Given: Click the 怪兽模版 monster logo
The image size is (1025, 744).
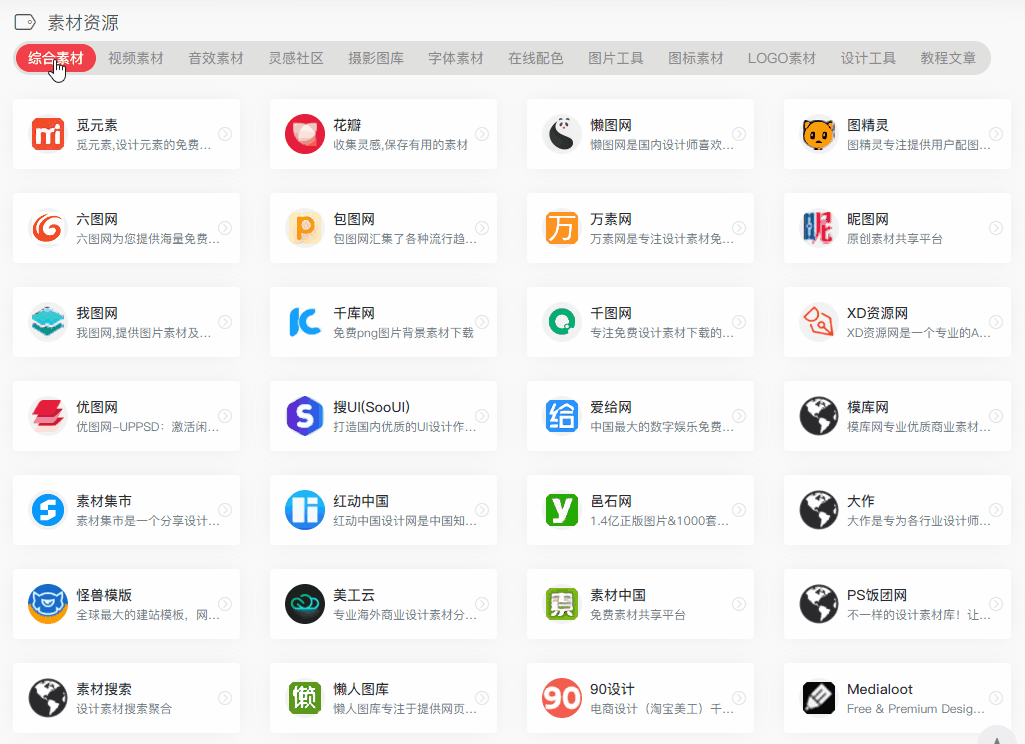Looking at the screenshot, I should (48, 605).
